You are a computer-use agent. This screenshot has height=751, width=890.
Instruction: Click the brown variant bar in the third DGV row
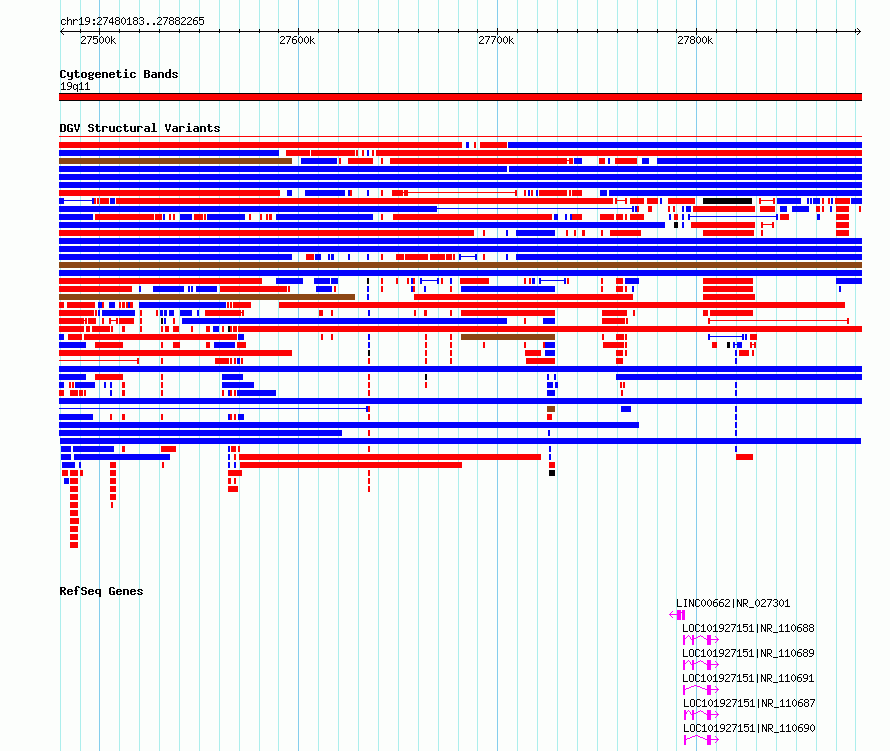pos(175,161)
